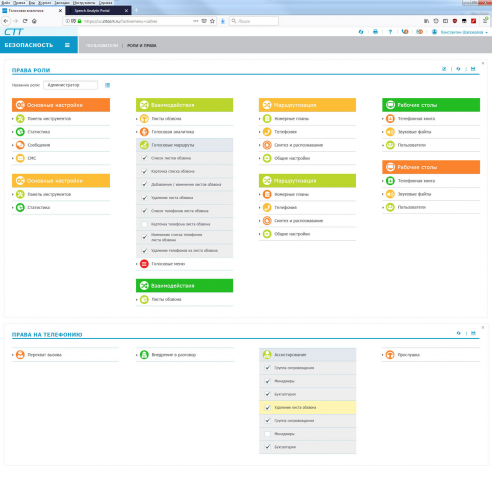The height and width of the screenshot is (480, 492).
Task: Toggle the Список телефонов листа обзвона checkbox
Action: pos(144,211)
